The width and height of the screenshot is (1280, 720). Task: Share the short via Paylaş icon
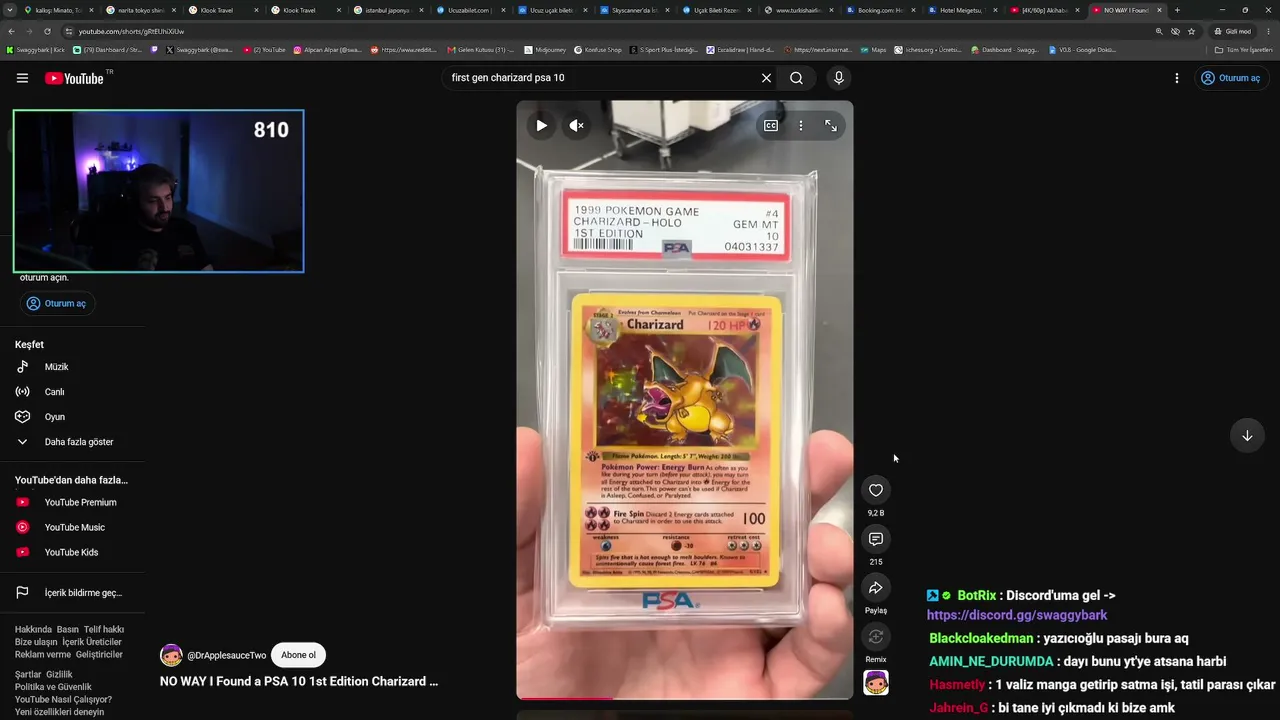[876, 588]
